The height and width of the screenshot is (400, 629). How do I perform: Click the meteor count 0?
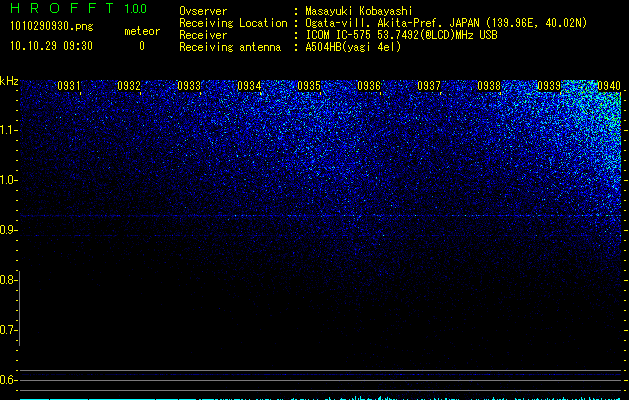click(142, 46)
